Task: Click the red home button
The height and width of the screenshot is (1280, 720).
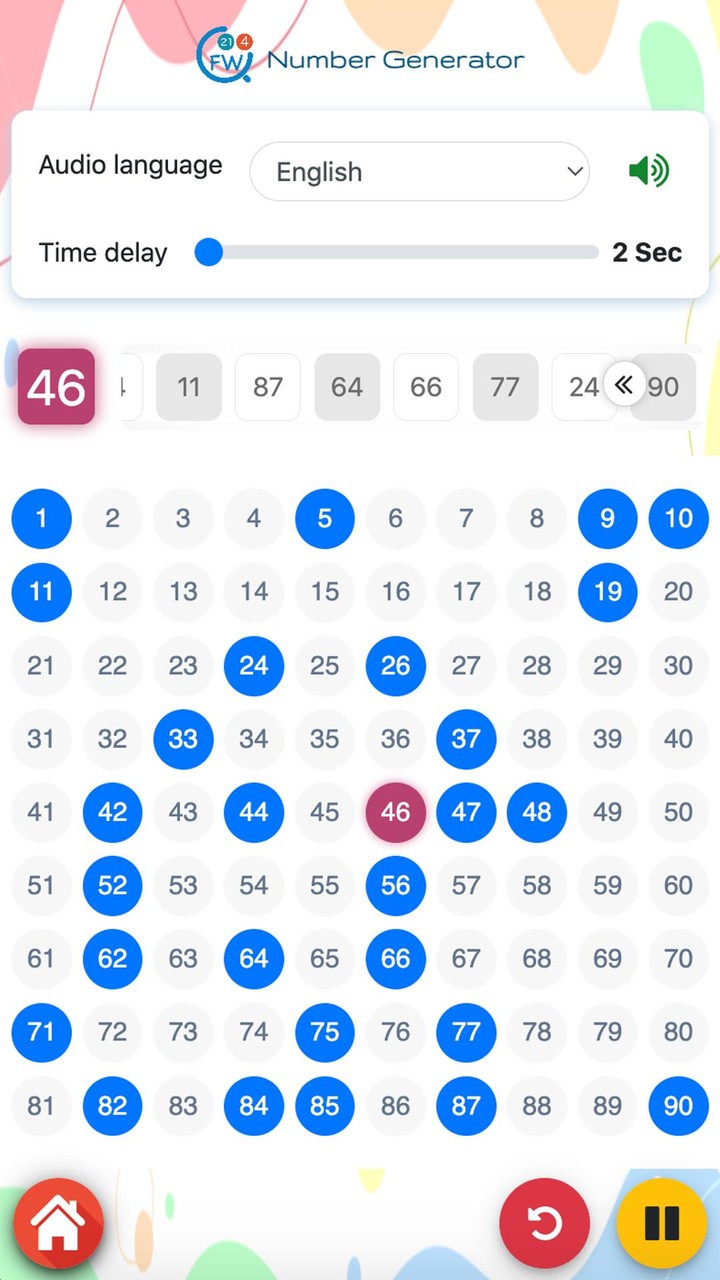Action: tap(58, 1223)
